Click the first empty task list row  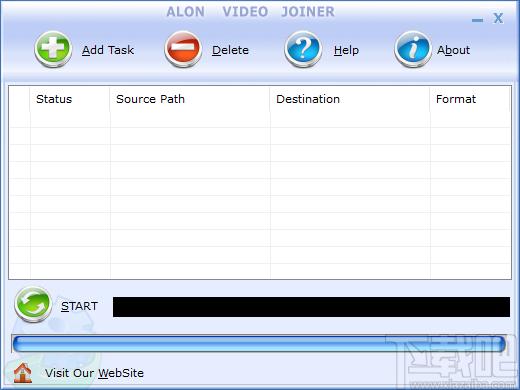(x=260, y=119)
